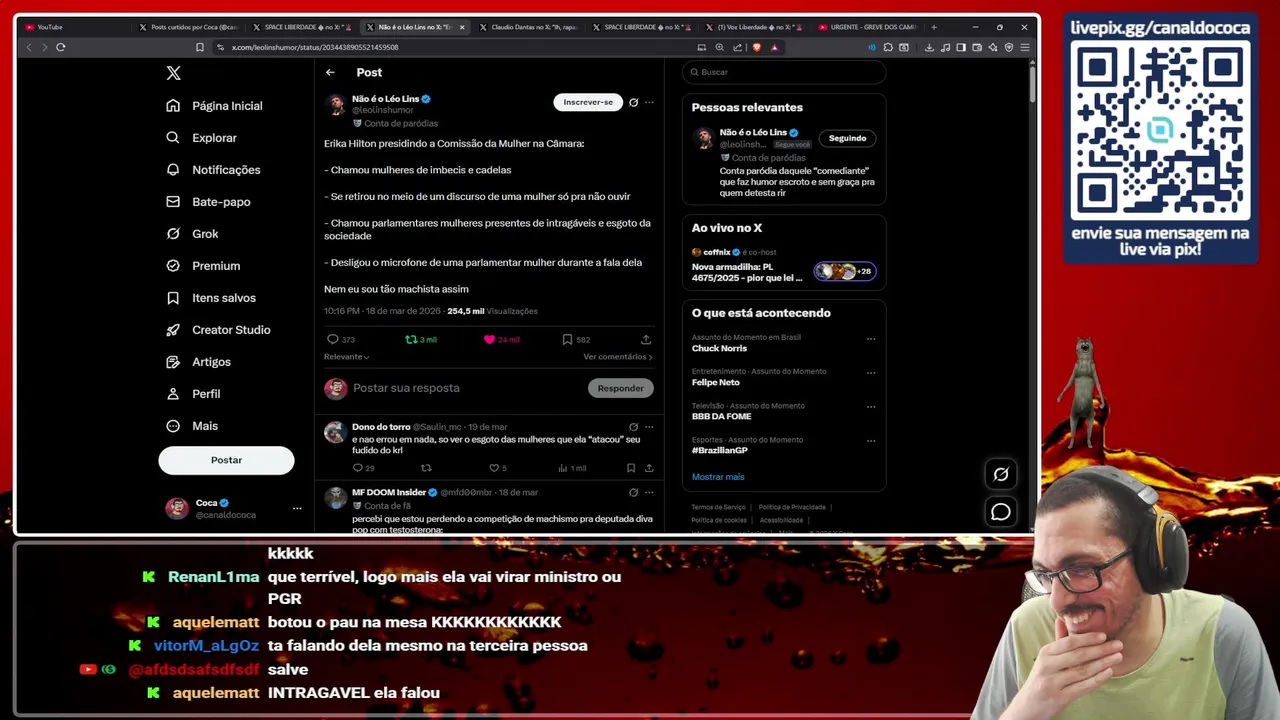1280x720 pixels.
Task: Open Bate-papo messages
Action: (208, 202)
